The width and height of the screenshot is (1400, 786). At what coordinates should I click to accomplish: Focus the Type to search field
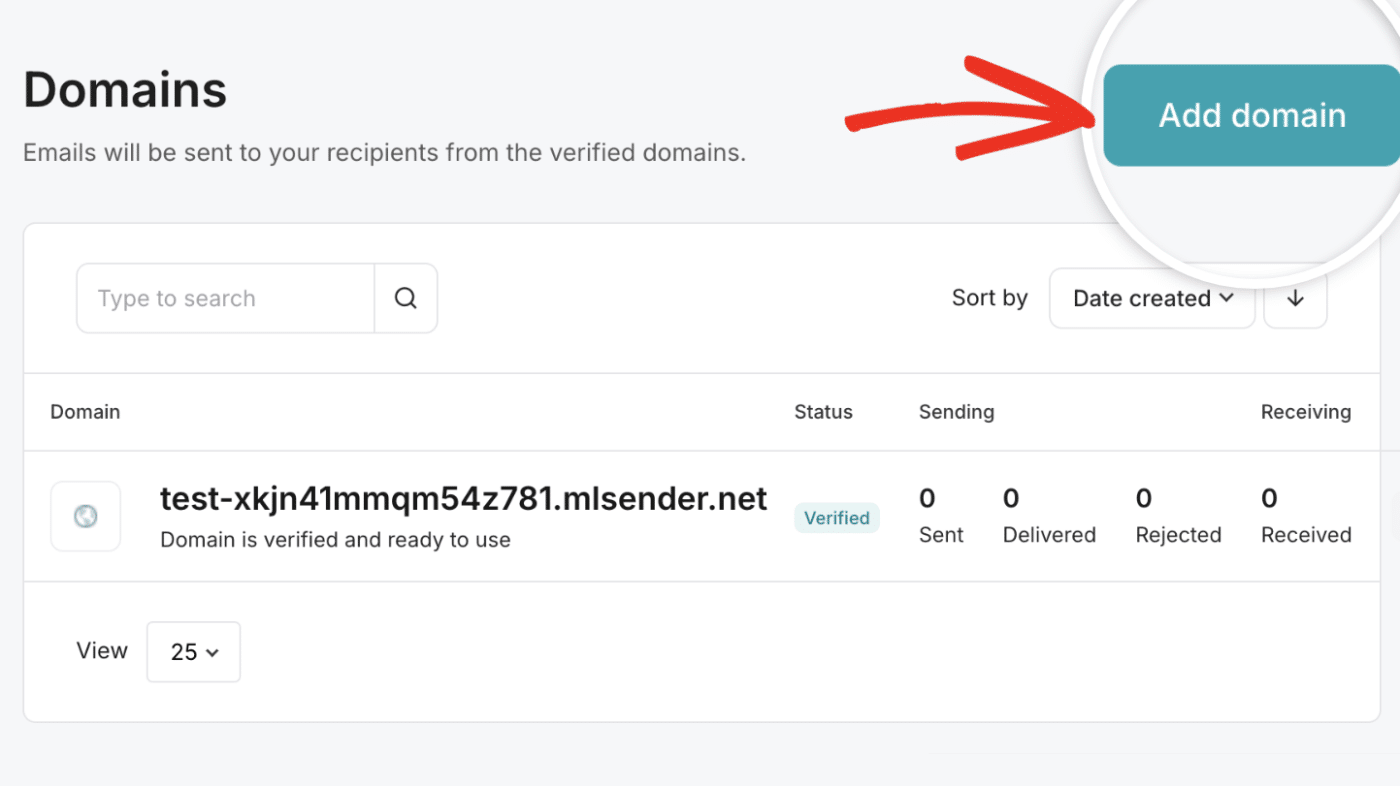pyautogui.click(x=226, y=298)
